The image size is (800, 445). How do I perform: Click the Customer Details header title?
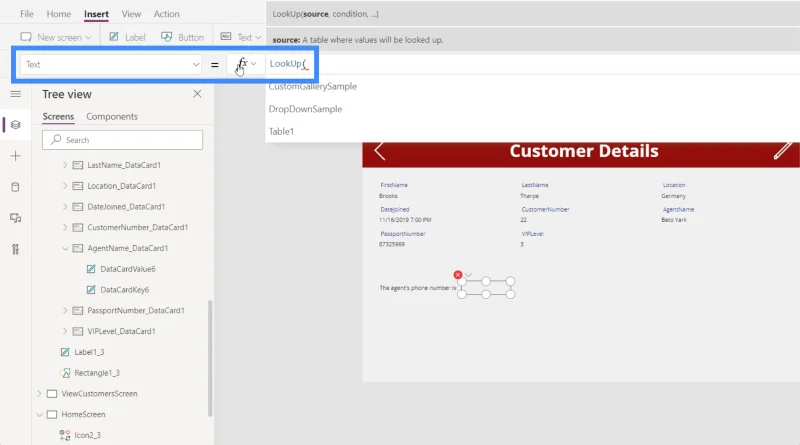584,151
